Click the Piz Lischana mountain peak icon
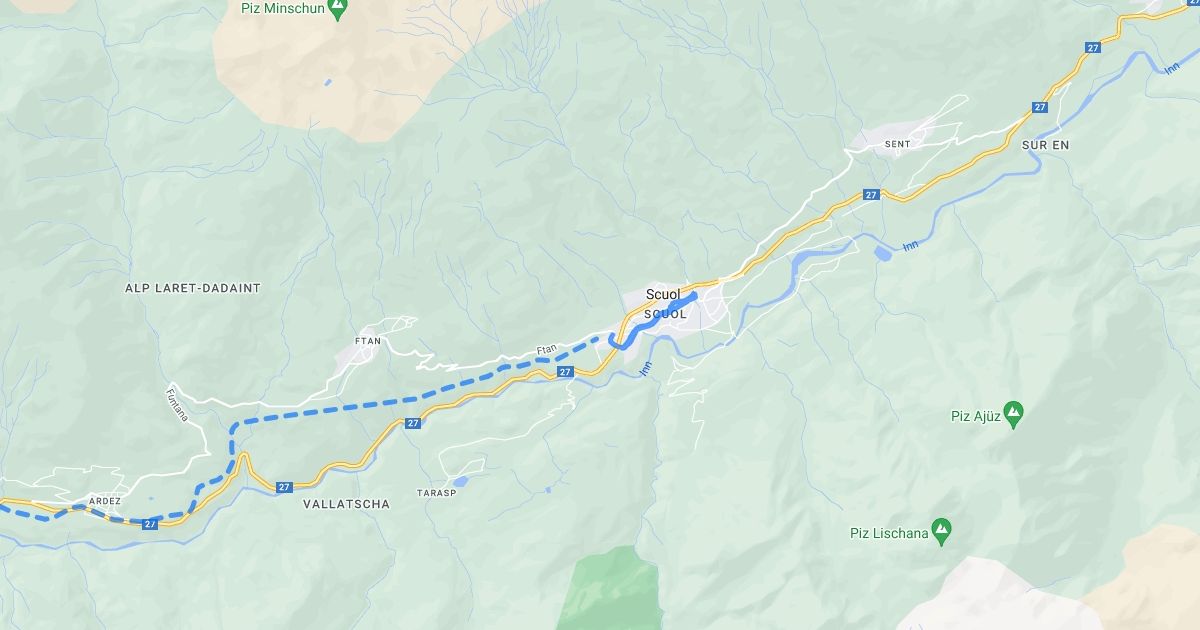Image resolution: width=1200 pixels, height=630 pixels. click(940, 527)
